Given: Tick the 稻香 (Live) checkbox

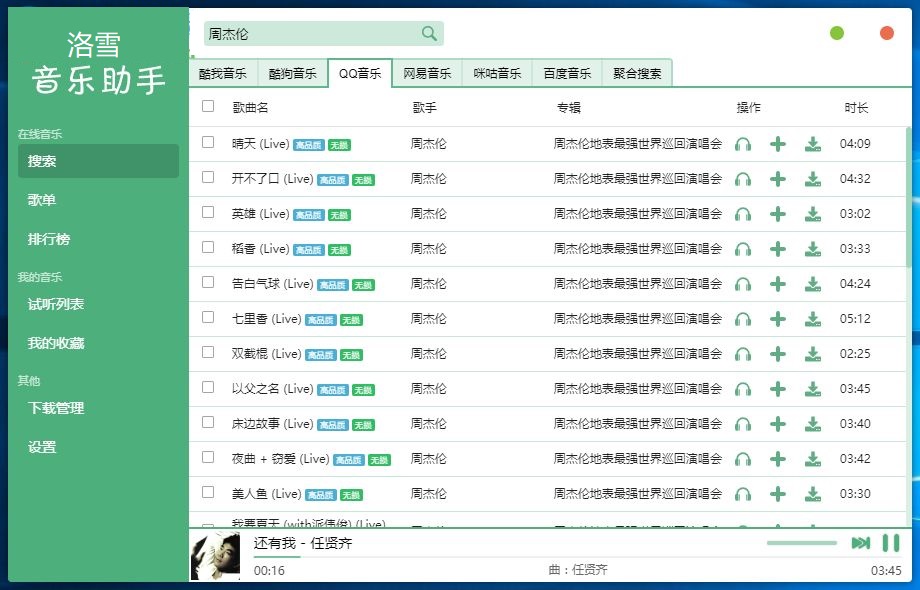Looking at the screenshot, I should [208, 247].
